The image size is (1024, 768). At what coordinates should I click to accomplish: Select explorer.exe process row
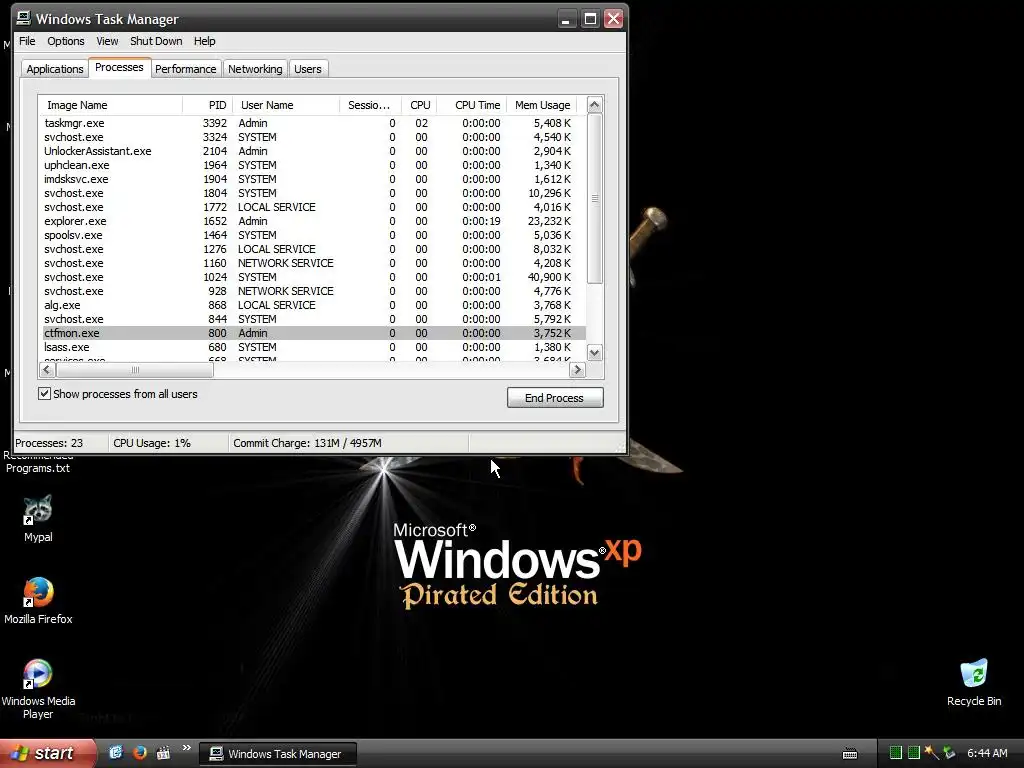point(312,221)
